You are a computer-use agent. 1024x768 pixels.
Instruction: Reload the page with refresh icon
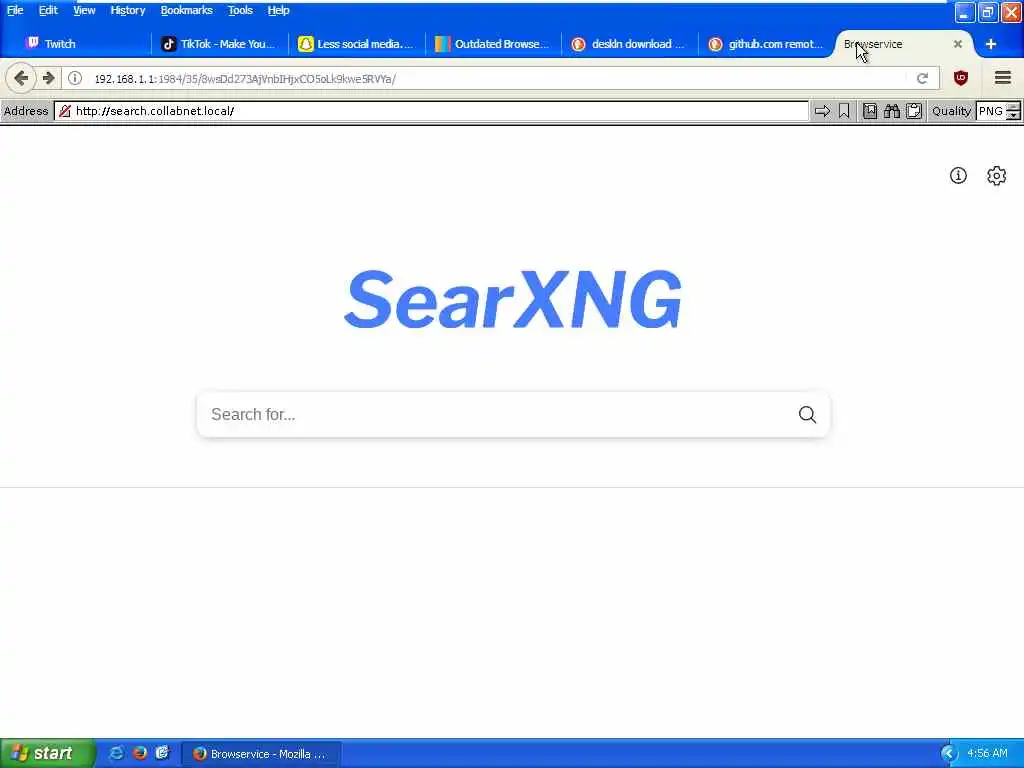tap(922, 78)
